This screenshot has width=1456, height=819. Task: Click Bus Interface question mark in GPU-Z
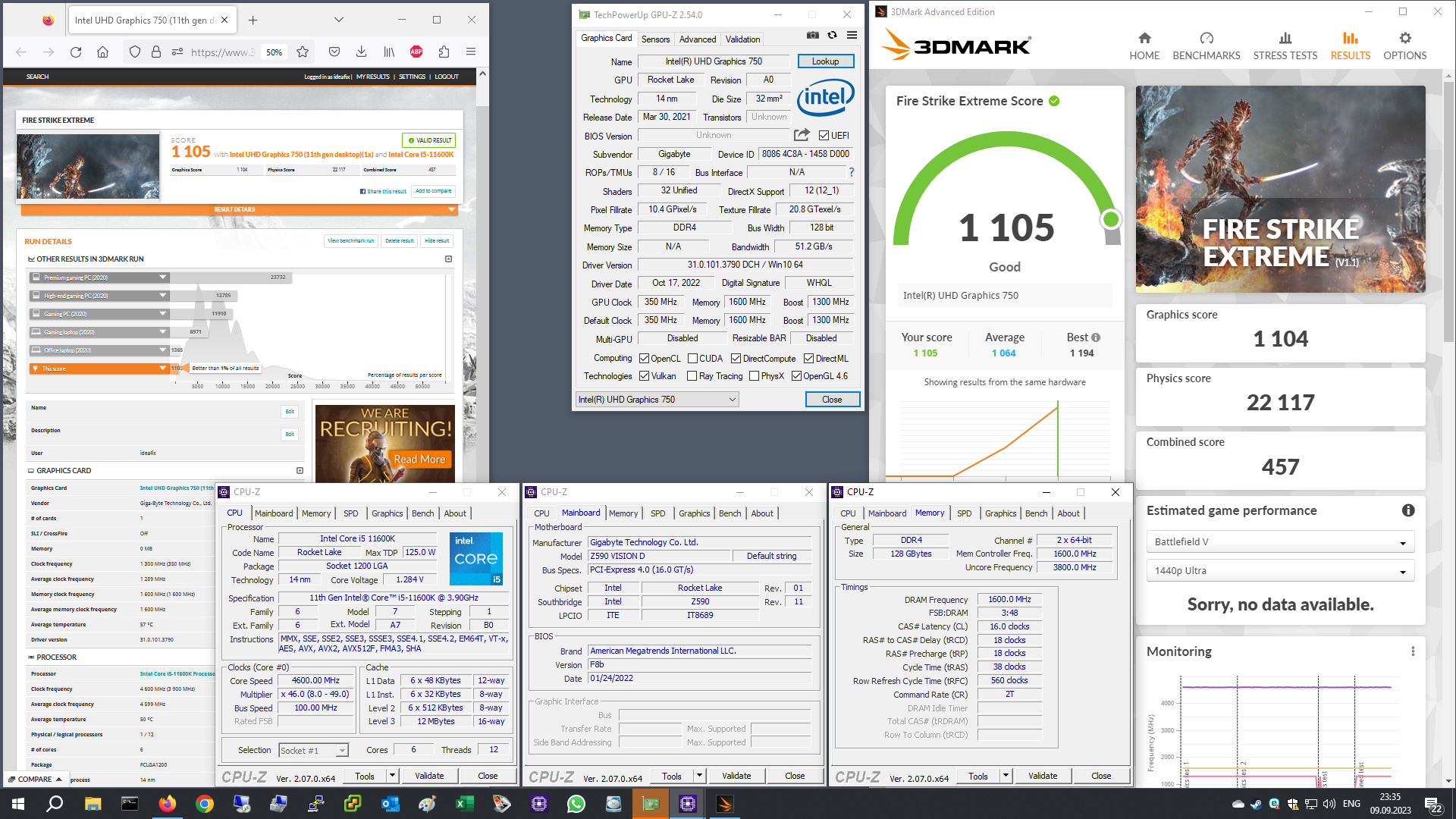point(852,172)
